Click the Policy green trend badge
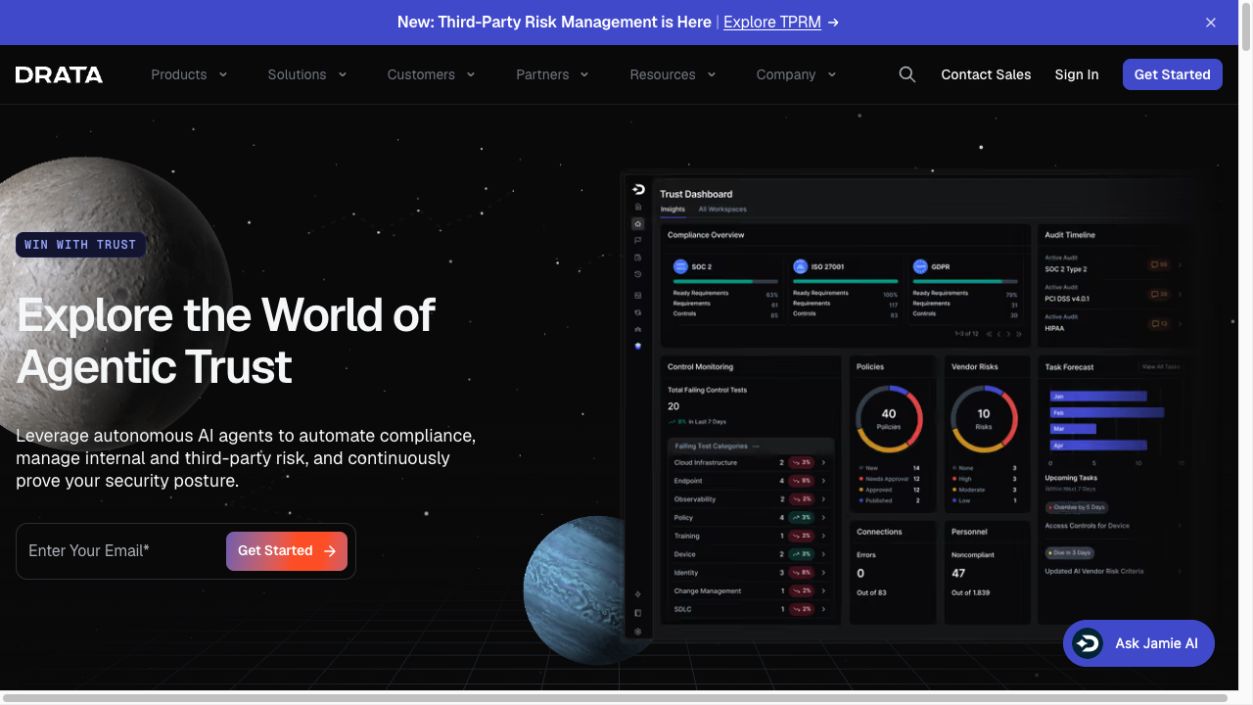This screenshot has height=705, width=1253. point(801,518)
